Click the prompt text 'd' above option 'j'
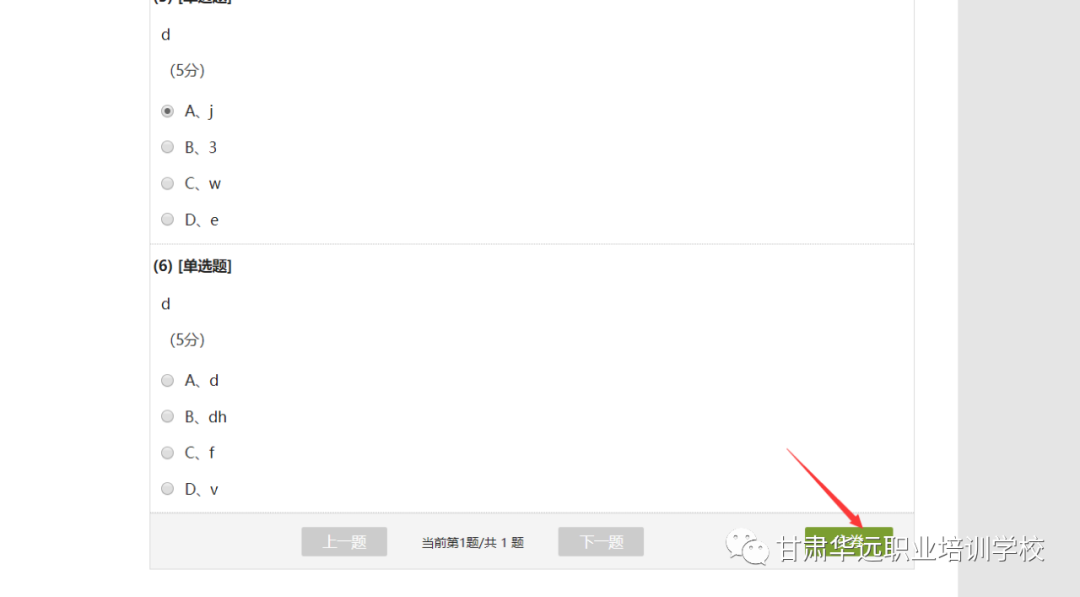1080x597 pixels. [x=165, y=34]
